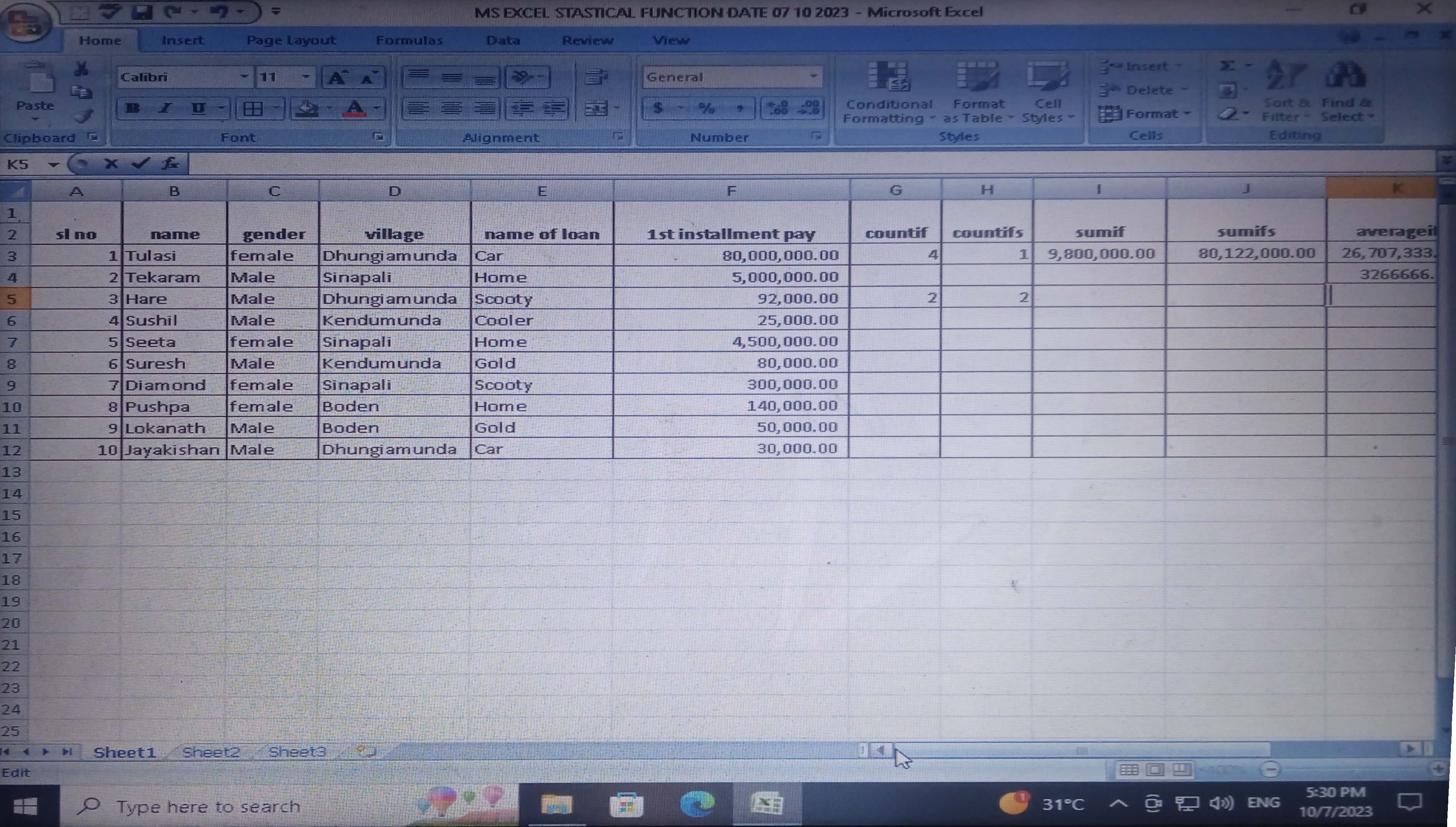The width and height of the screenshot is (1456, 827).
Task: Click the AutoSum sigma icon
Action: tap(1227, 67)
